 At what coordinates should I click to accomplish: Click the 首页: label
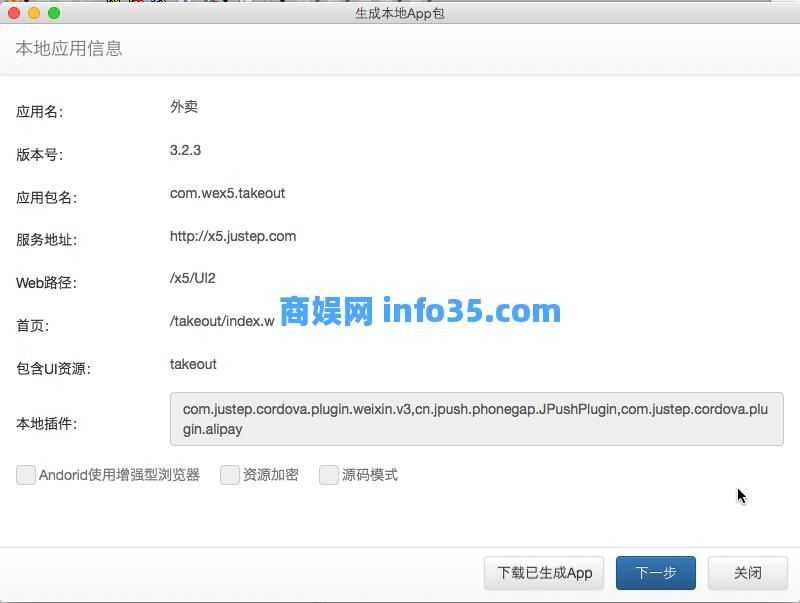click(33, 325)
